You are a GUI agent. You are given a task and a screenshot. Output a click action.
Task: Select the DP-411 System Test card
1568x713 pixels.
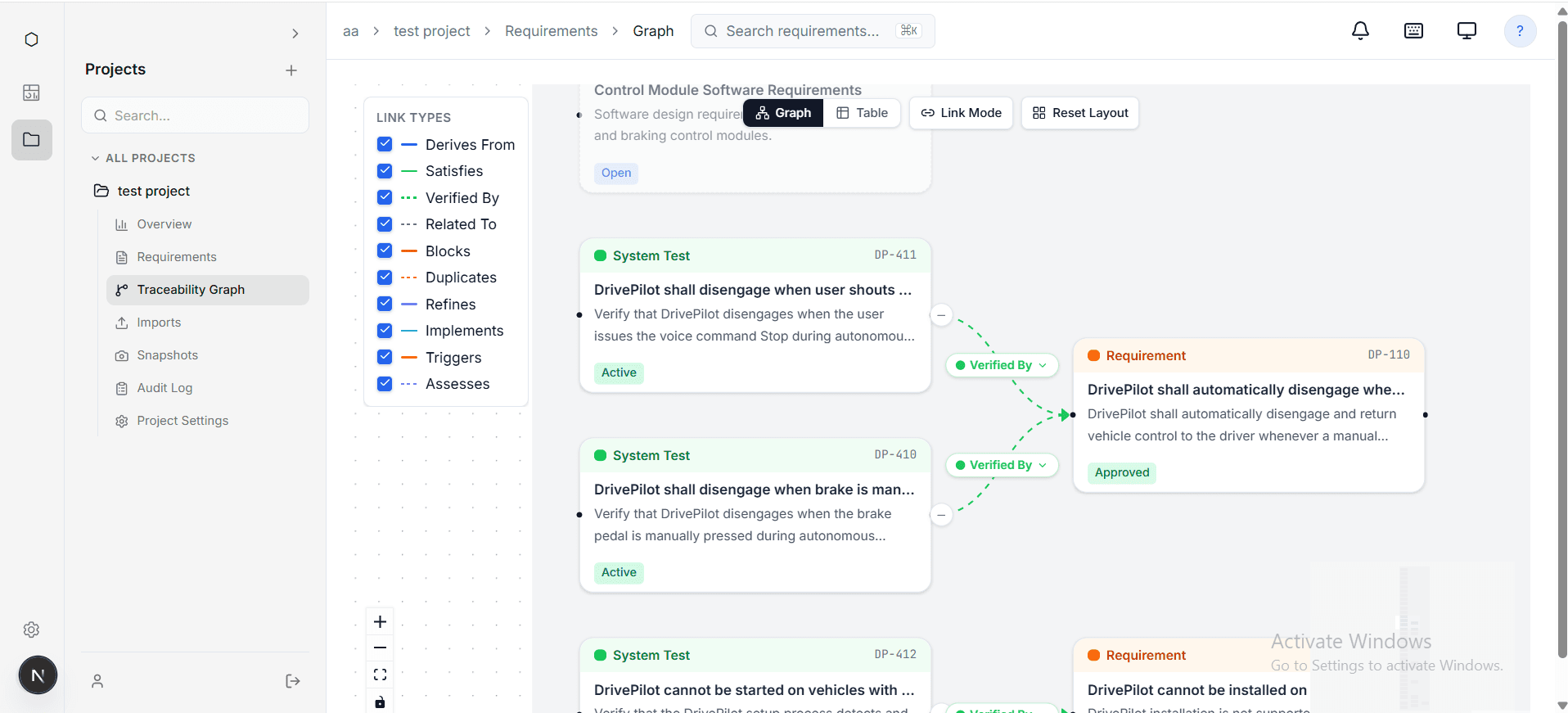(755, 315)
